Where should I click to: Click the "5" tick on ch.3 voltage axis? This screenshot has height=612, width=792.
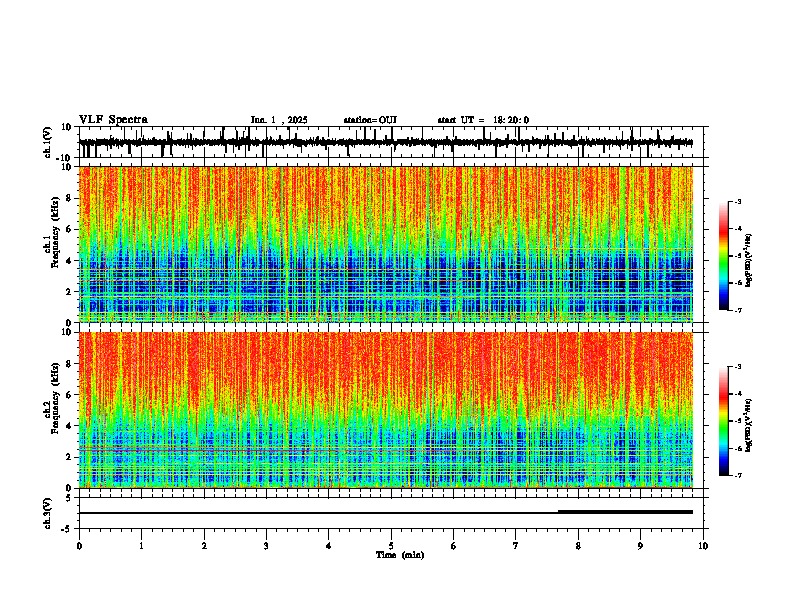69,498
